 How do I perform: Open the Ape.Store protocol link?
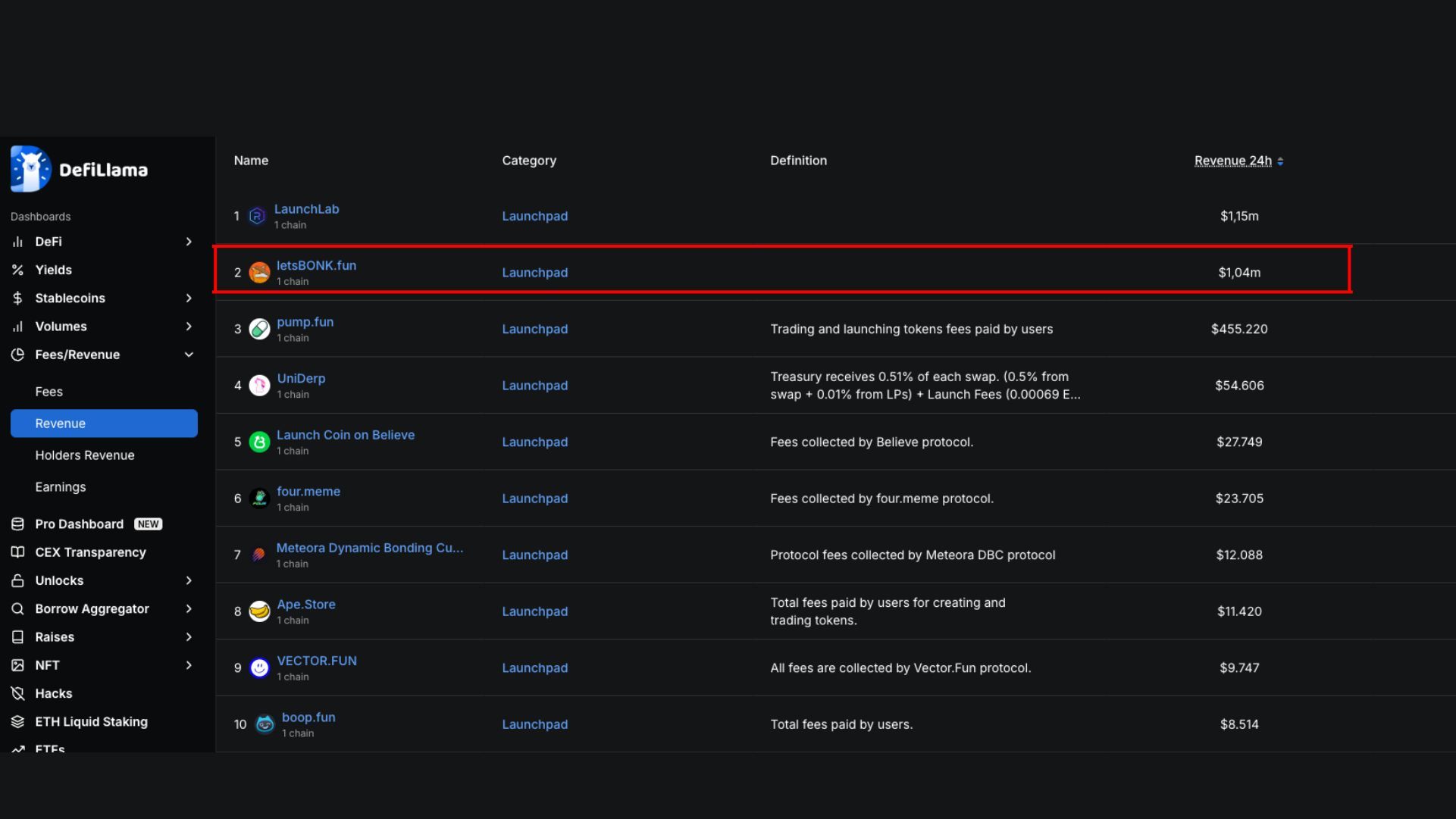point(306,605)
